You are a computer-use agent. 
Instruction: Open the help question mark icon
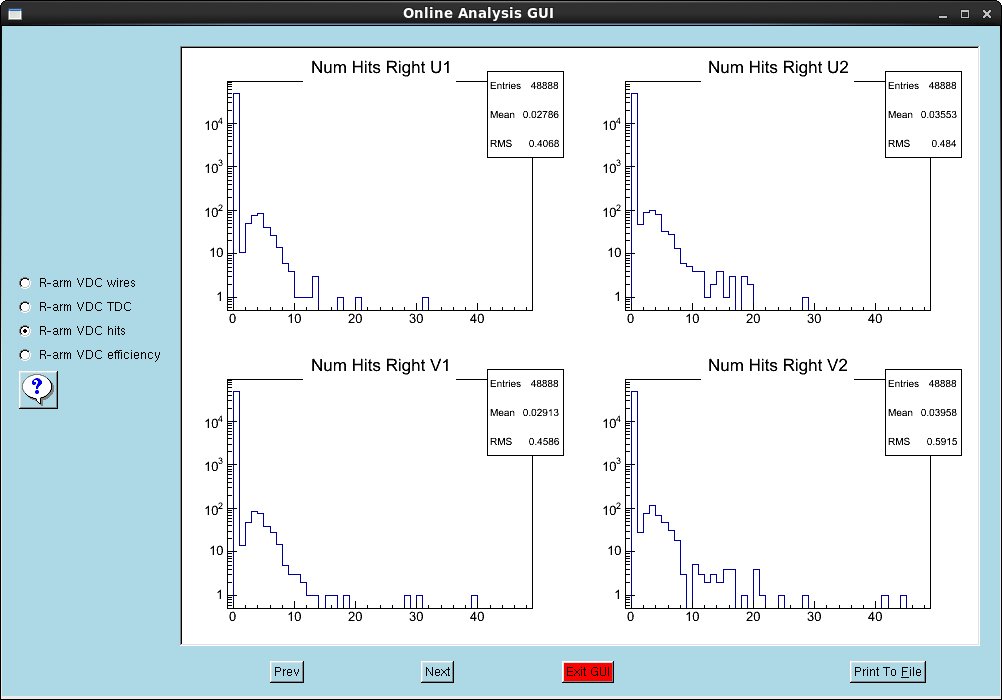coord(38,389)
